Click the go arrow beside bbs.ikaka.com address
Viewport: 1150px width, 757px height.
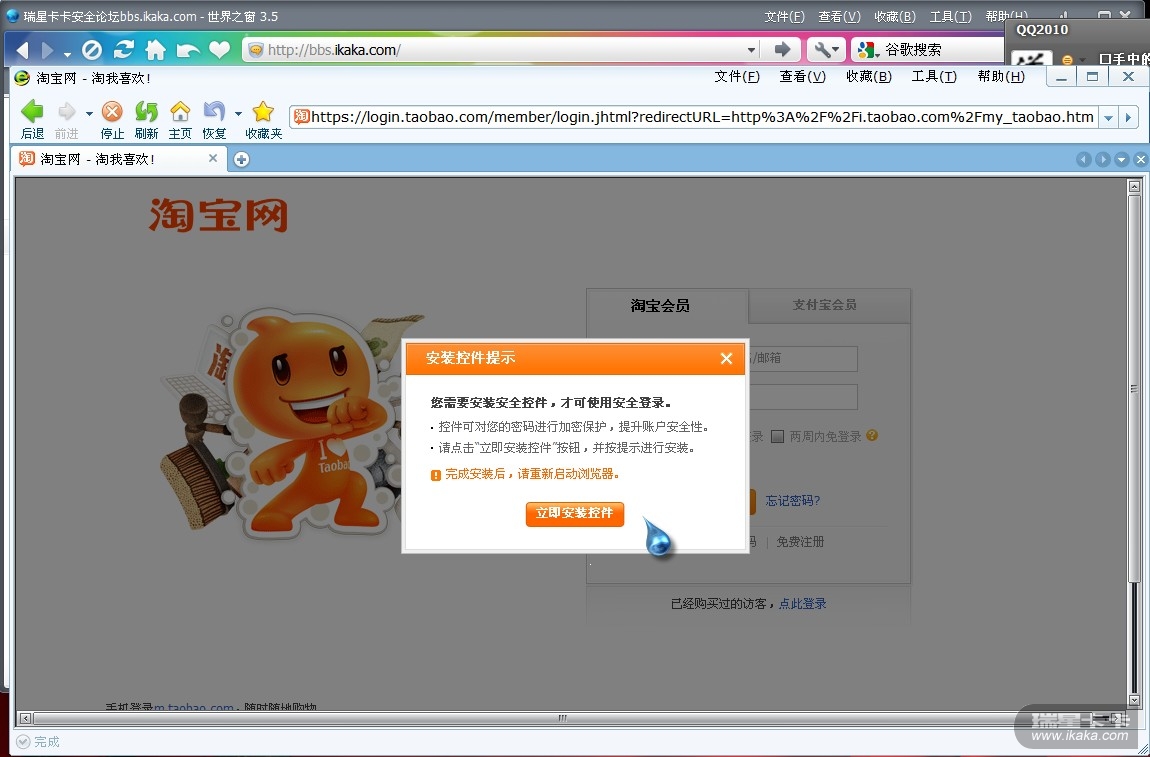pos(783,50)
